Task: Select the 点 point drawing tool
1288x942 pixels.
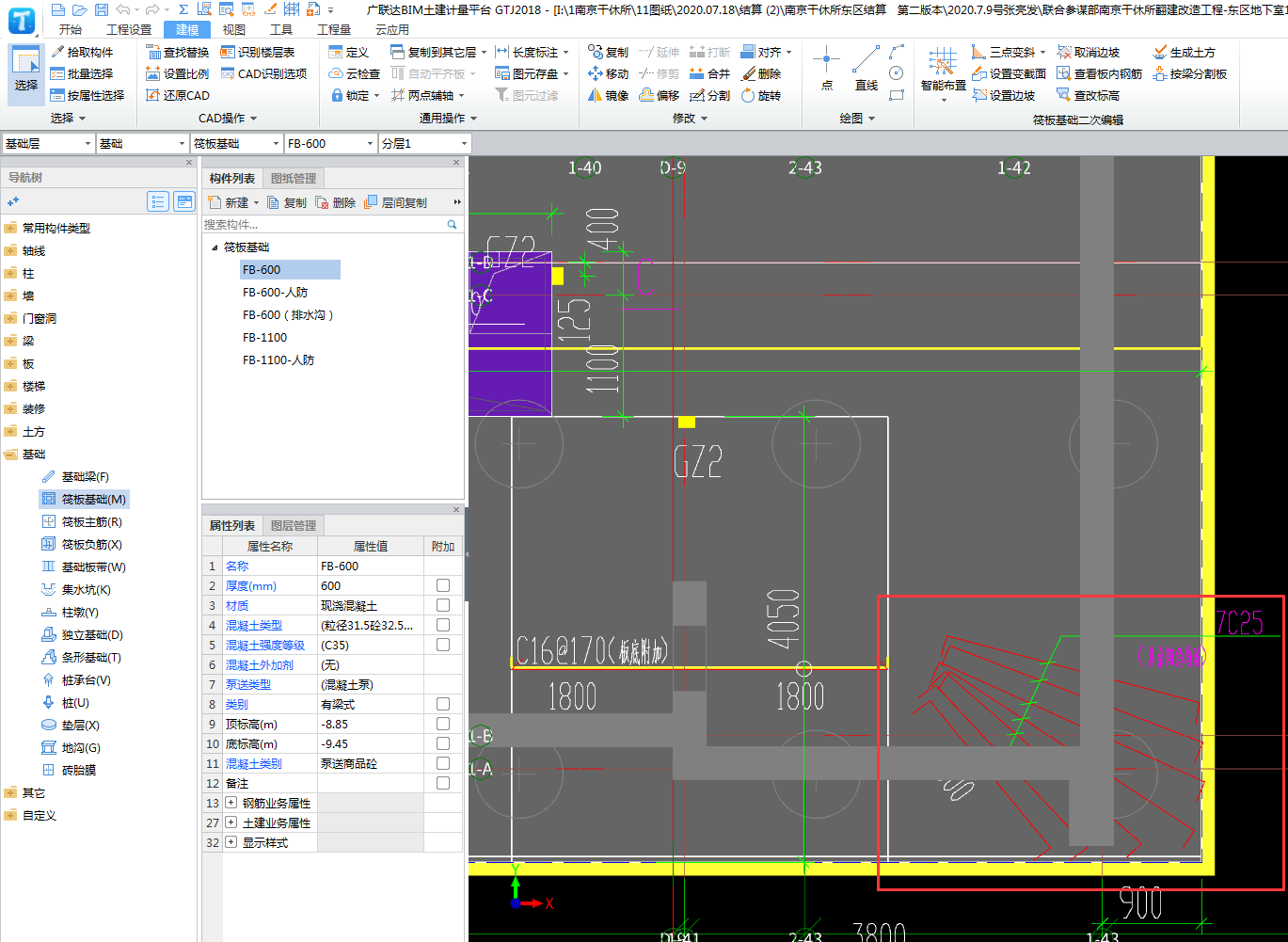Action: pos(826,68)
